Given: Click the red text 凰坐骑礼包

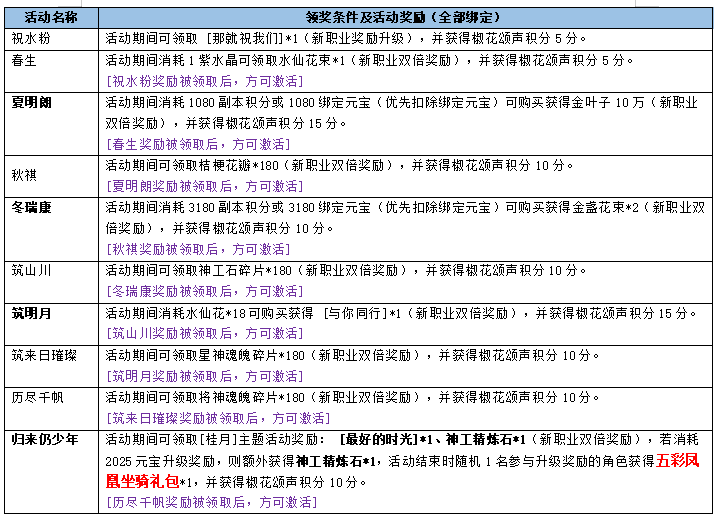Looking at the screenshot, I should click(x=142, y=481).
